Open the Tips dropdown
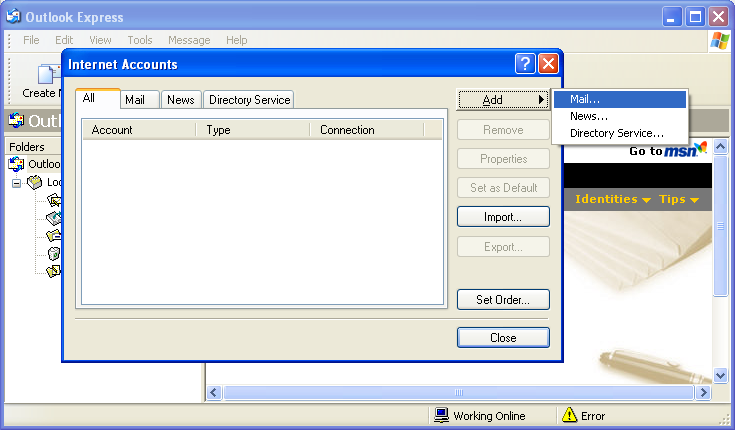 [679, 199]
